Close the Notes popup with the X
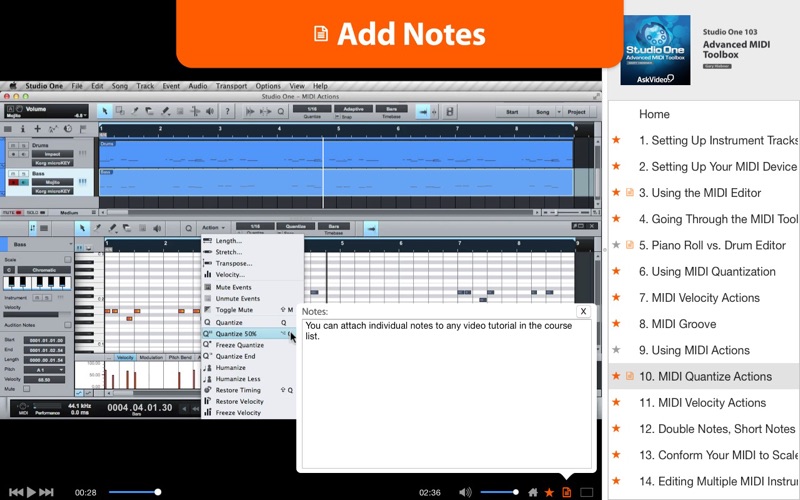The width and height of the screenshot is (800, 500). [x=583, y=311]
